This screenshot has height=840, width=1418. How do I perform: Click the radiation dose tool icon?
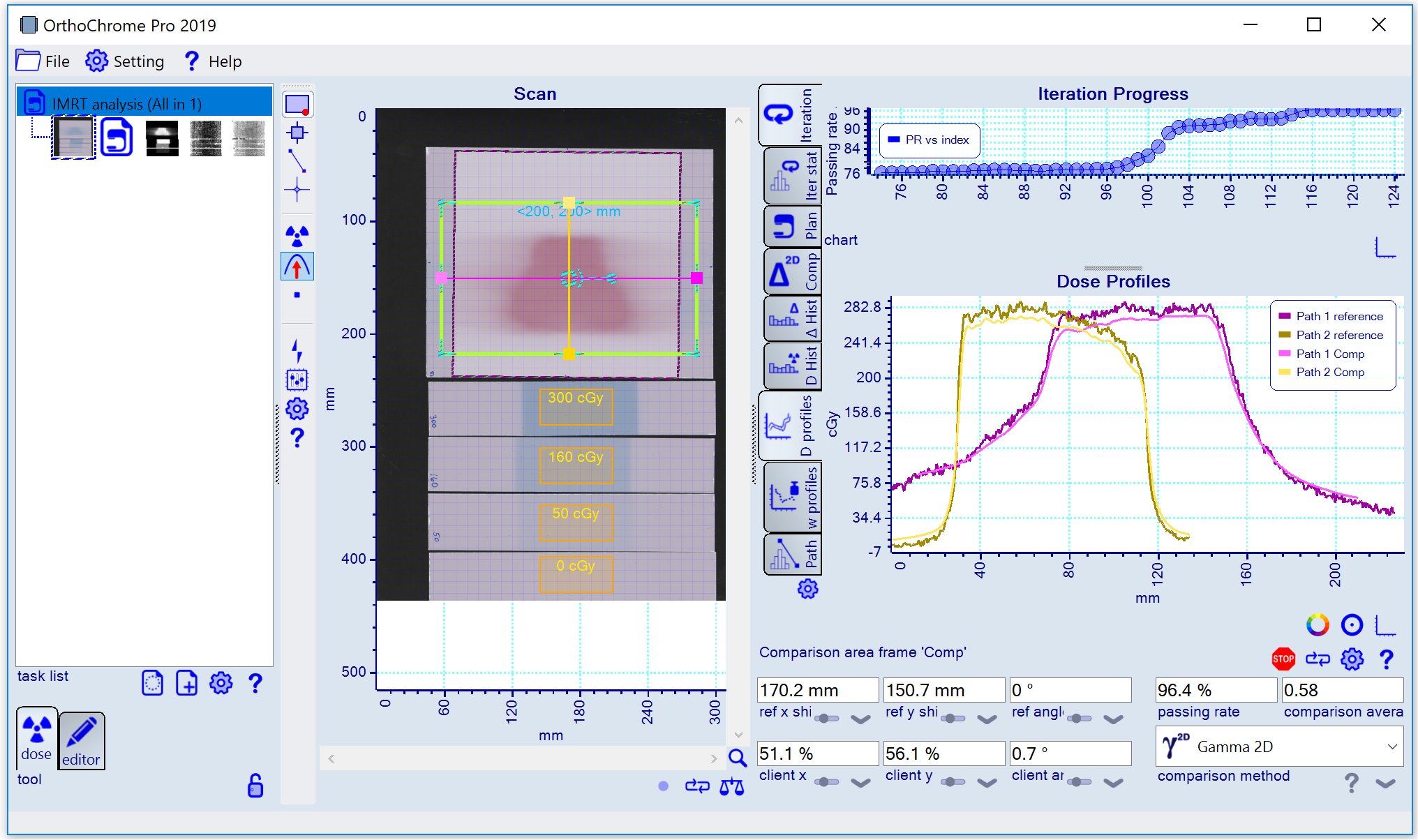pos(297,236)
